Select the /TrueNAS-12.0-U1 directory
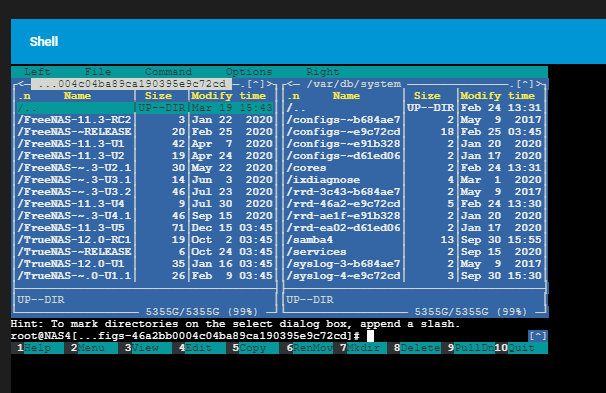Image resolution: width=606 pixels, height=393 pixels. (145, 264)
